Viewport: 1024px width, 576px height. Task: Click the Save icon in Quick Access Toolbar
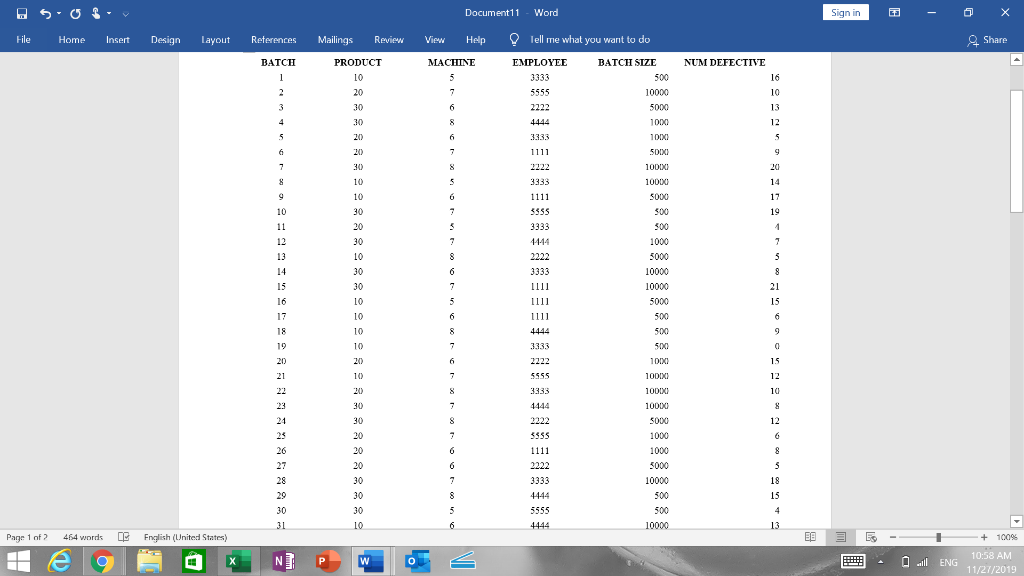point(22,13)
